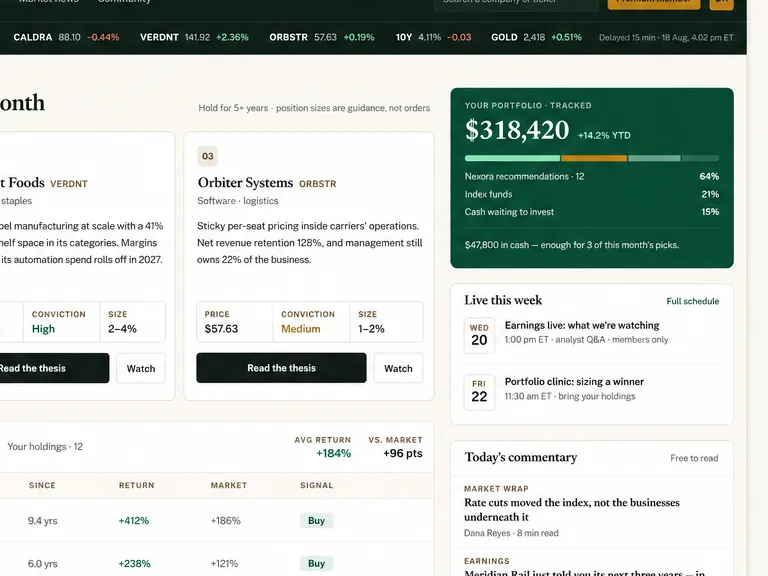The height and width of the screenshot is (576, 768).
Task: Click the Your holdings · 12 label
Action: point(45,447)
